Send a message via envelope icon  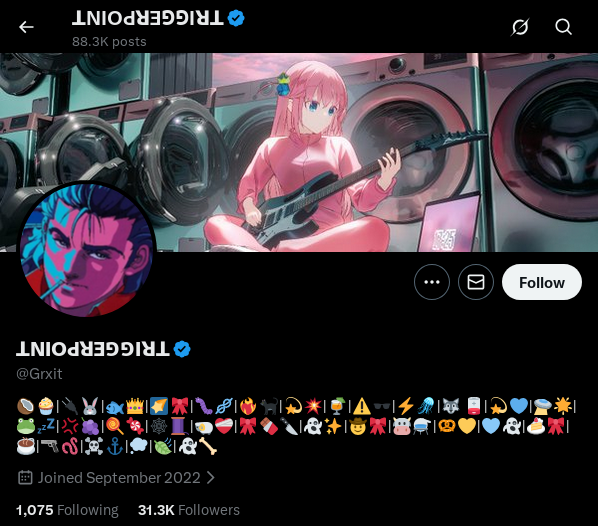point(476,282)
